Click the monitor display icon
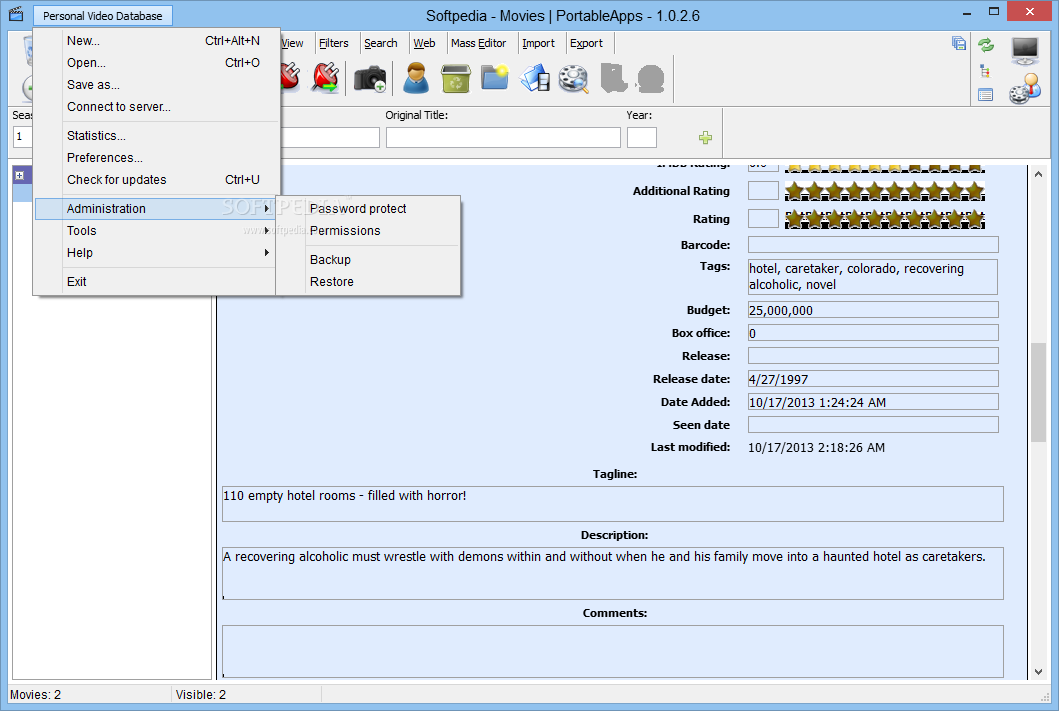Screen dimensions: 1059x711 pyautogui.click(x=1025, y=51)
